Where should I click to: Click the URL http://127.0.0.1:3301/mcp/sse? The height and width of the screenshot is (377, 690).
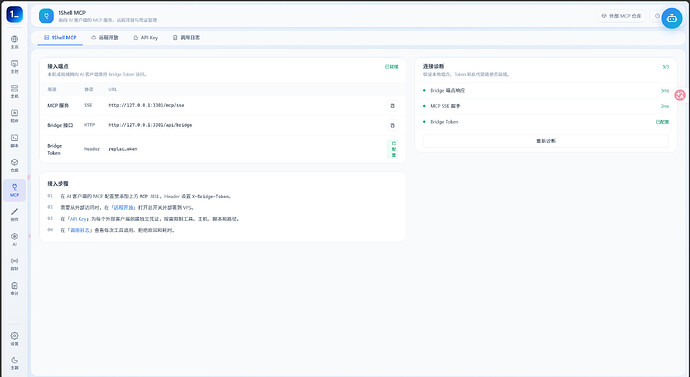point(147,106)
